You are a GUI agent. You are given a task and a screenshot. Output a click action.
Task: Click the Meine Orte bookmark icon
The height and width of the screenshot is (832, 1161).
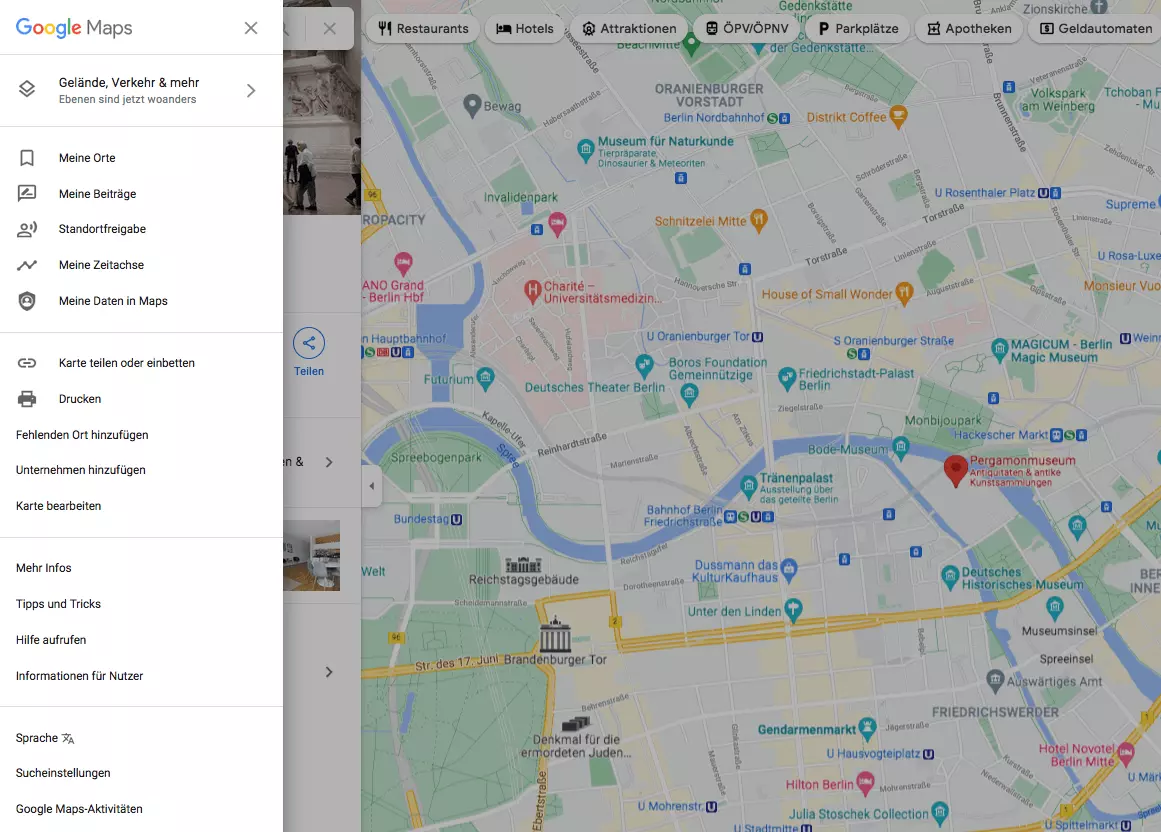click(x=27, y=158)
